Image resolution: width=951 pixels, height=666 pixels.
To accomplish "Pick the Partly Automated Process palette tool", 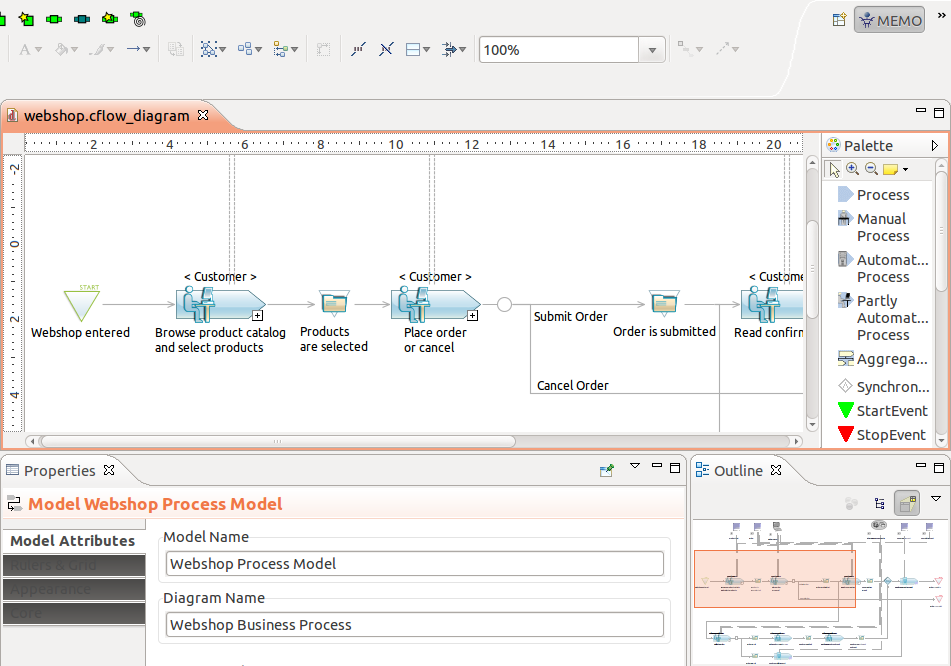I will [883, 317].
